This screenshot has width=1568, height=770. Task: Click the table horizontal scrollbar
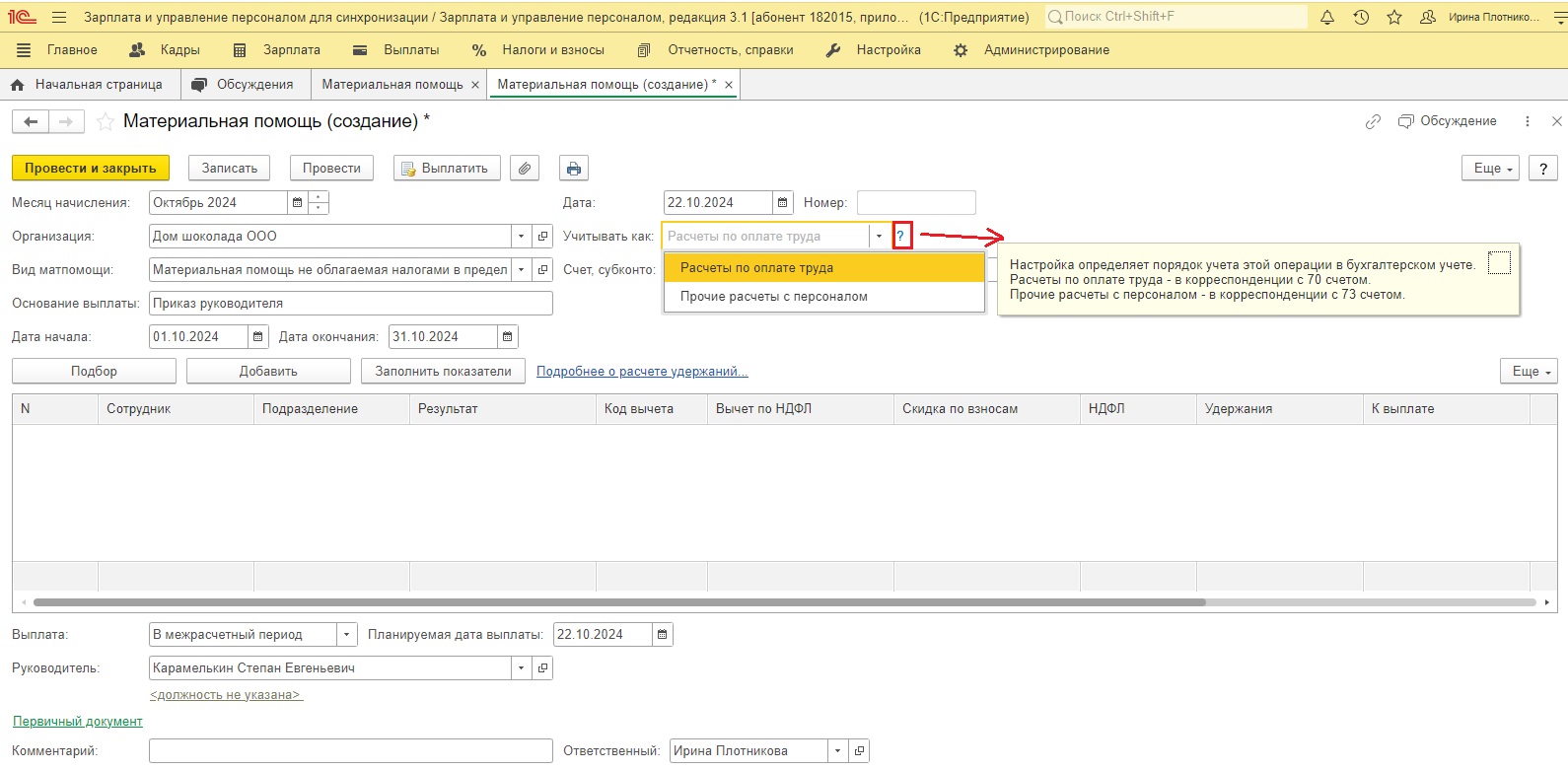[619, 601]
